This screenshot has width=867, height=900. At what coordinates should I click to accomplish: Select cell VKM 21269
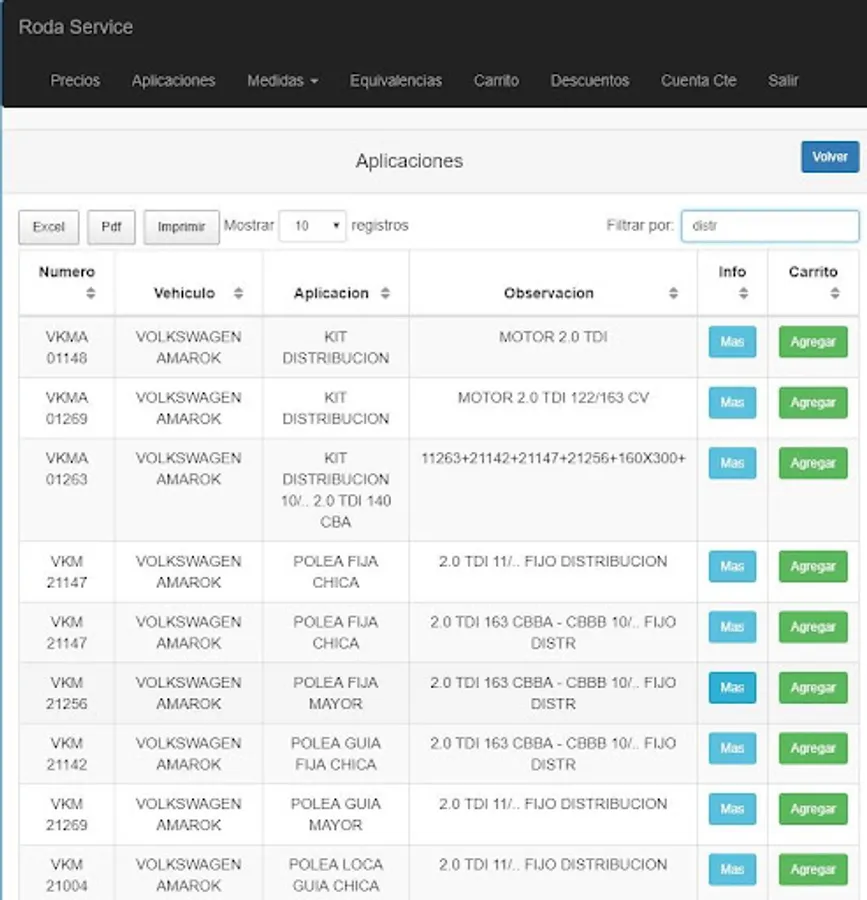pyautogui.click(x=67, y=814)
